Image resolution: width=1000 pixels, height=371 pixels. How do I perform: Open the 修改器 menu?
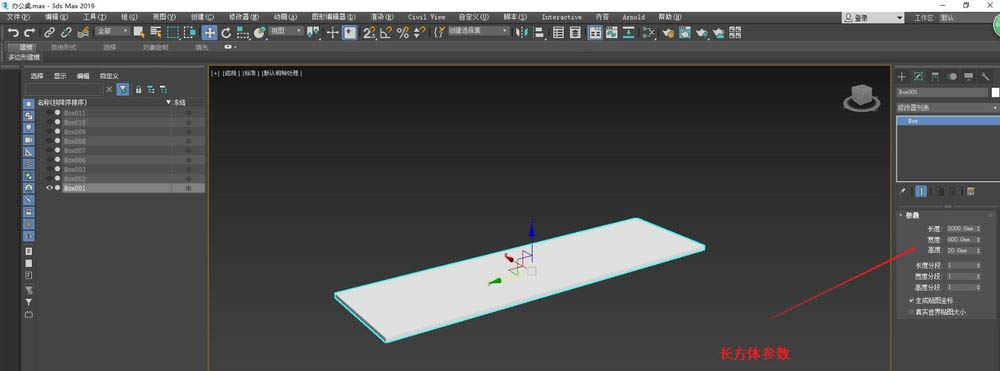[x=244, y=17]
